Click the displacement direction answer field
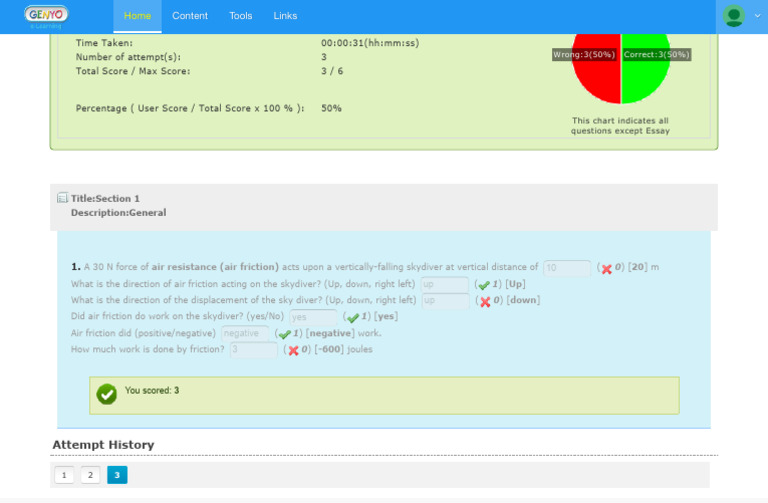 pyautogui.click(x=444, y=301)
